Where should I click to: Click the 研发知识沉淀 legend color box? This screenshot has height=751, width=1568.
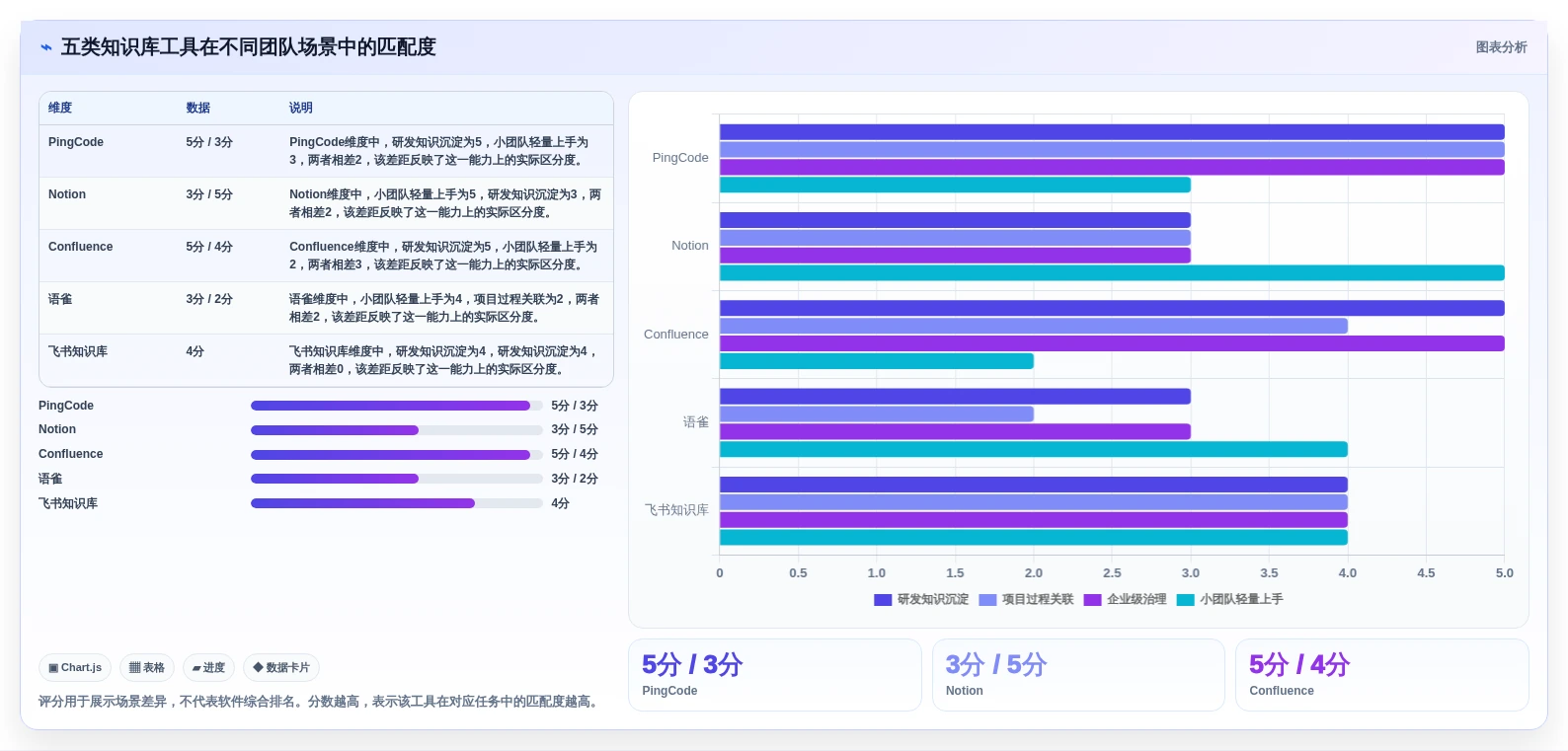click(x=883, y=600)
